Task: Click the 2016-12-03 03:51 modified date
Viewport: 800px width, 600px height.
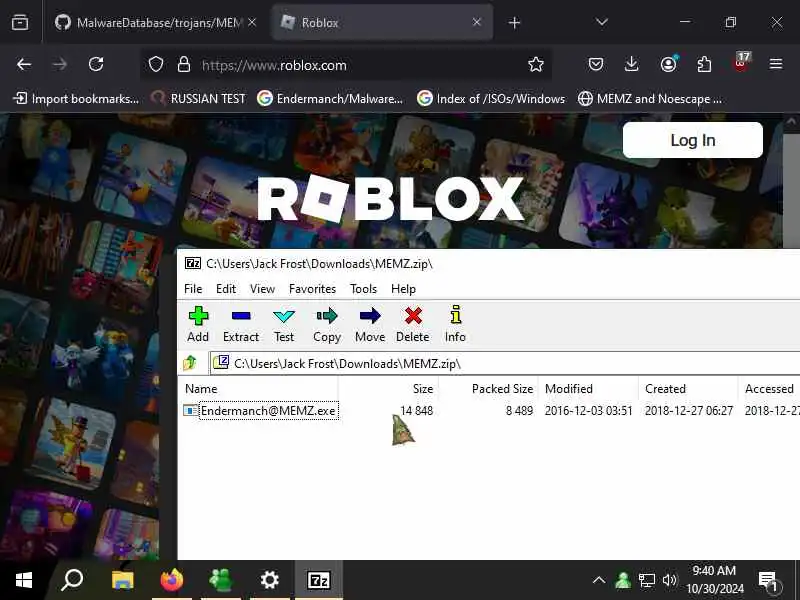Action: point(588,411)
